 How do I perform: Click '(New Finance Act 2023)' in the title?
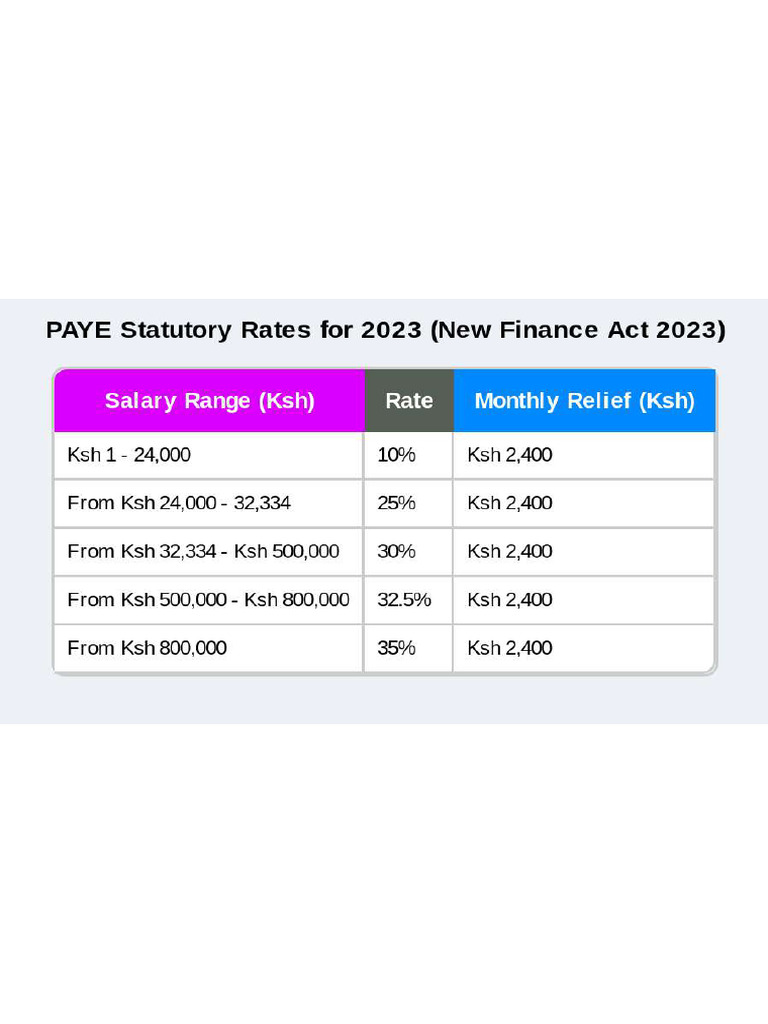pos(577,330)
